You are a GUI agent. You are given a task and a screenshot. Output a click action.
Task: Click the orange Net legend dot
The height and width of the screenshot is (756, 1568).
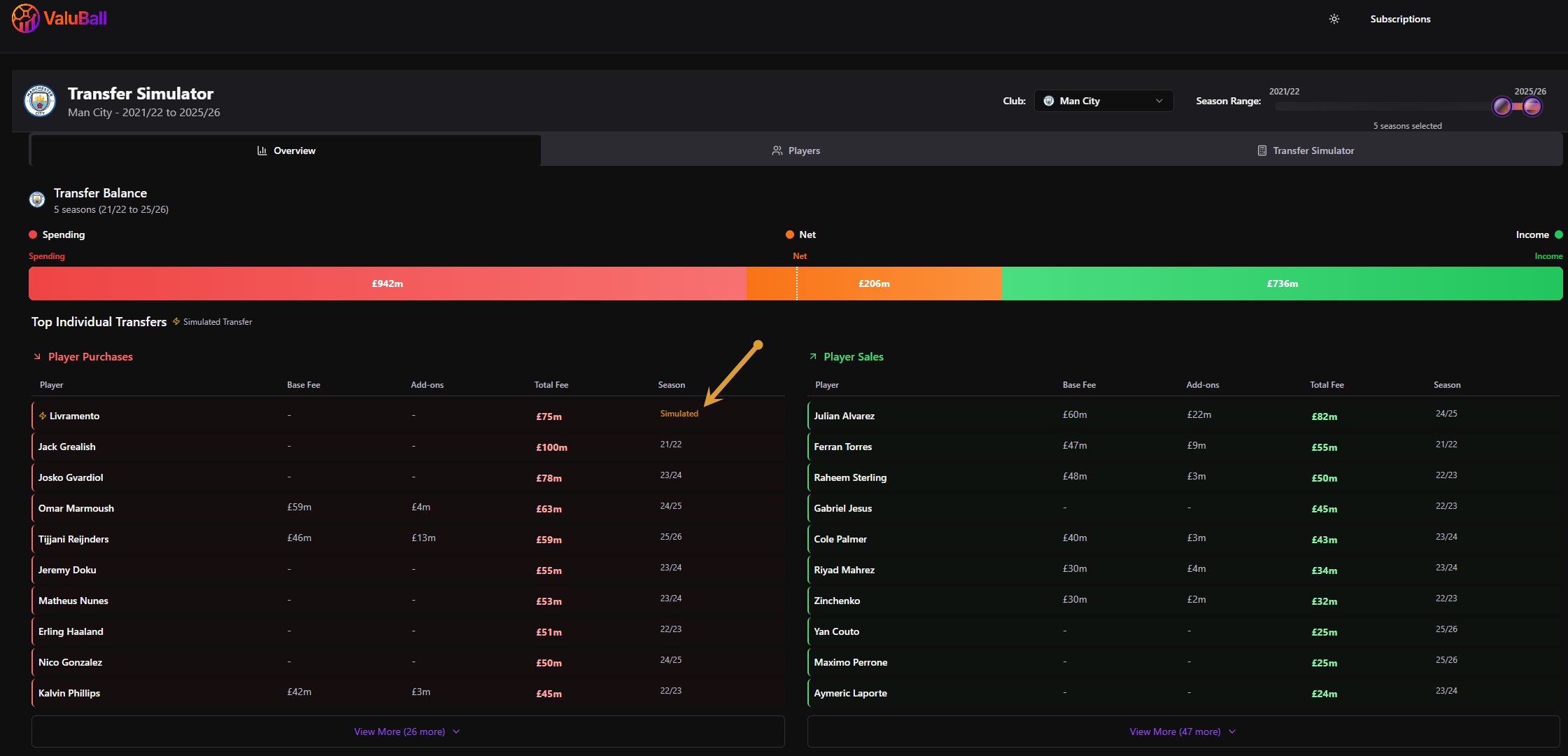pos(790,234)
